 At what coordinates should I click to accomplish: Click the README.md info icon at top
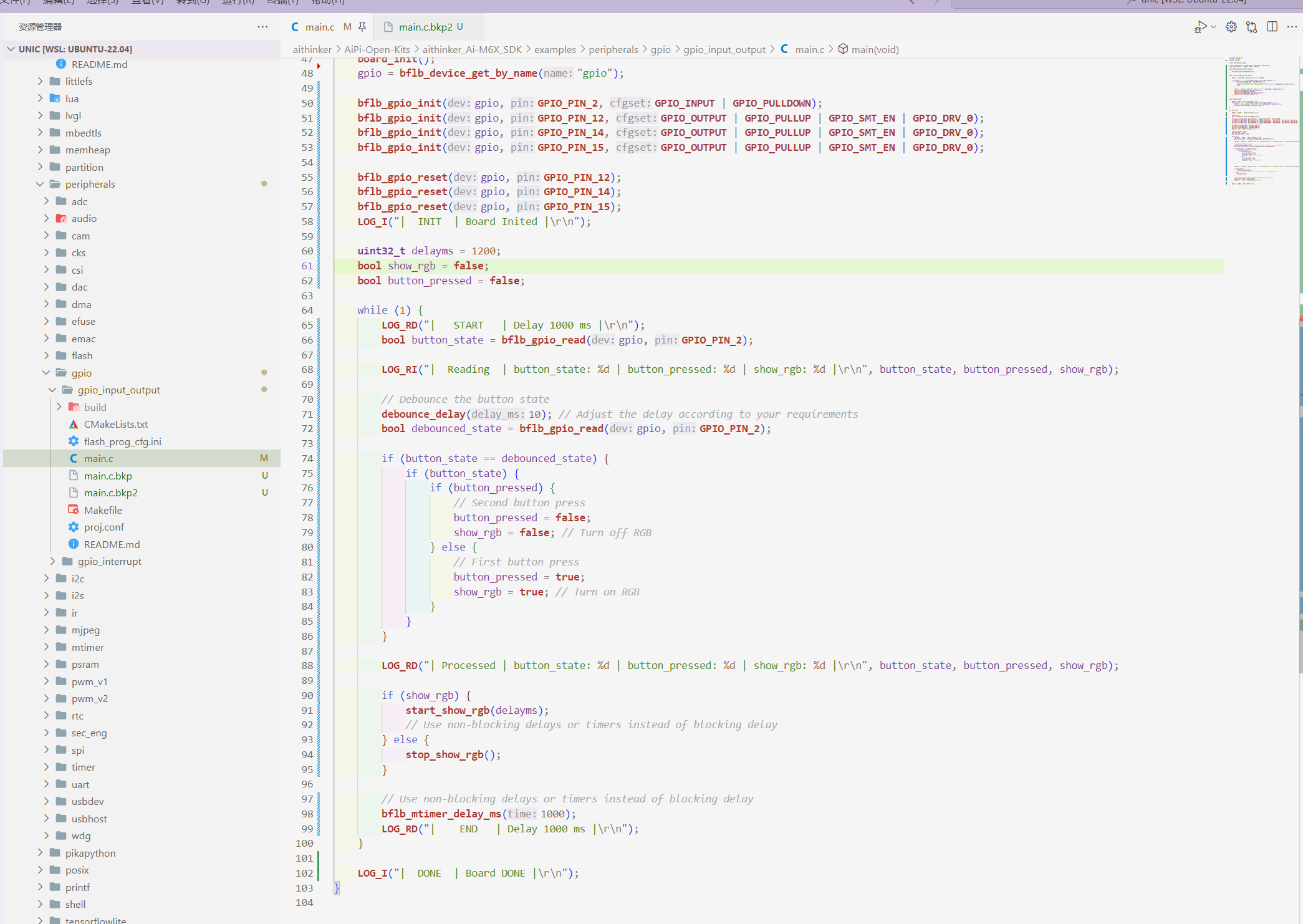(61, 64)
